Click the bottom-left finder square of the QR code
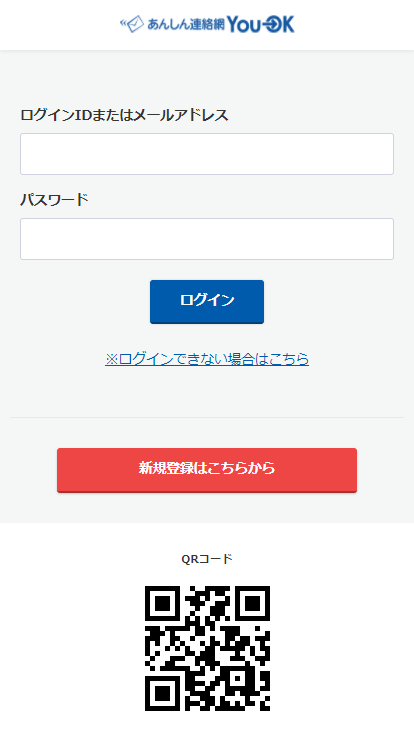 pyautogui.click(x=163, y=693)
